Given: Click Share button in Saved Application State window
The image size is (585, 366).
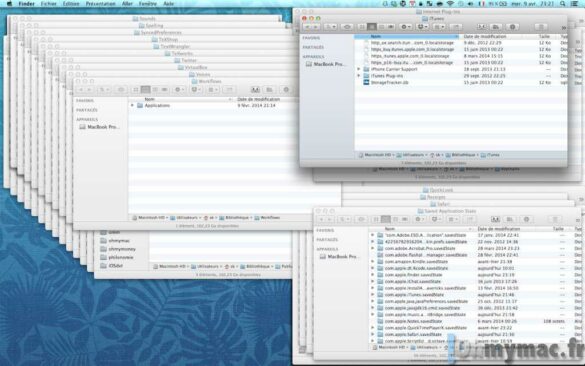Looking at the screenshot, I should [x=470, y=219].
